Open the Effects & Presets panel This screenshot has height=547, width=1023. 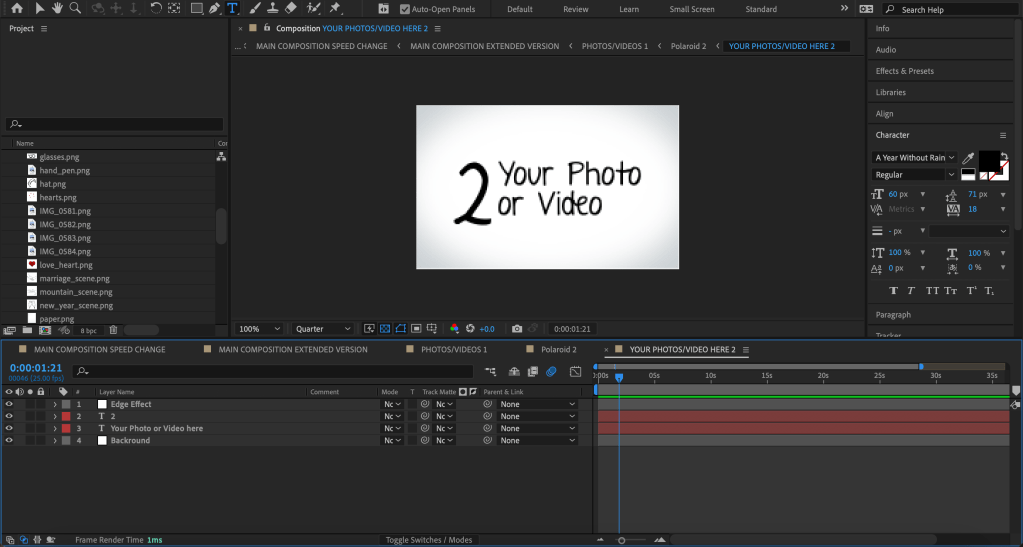[904, 71]
